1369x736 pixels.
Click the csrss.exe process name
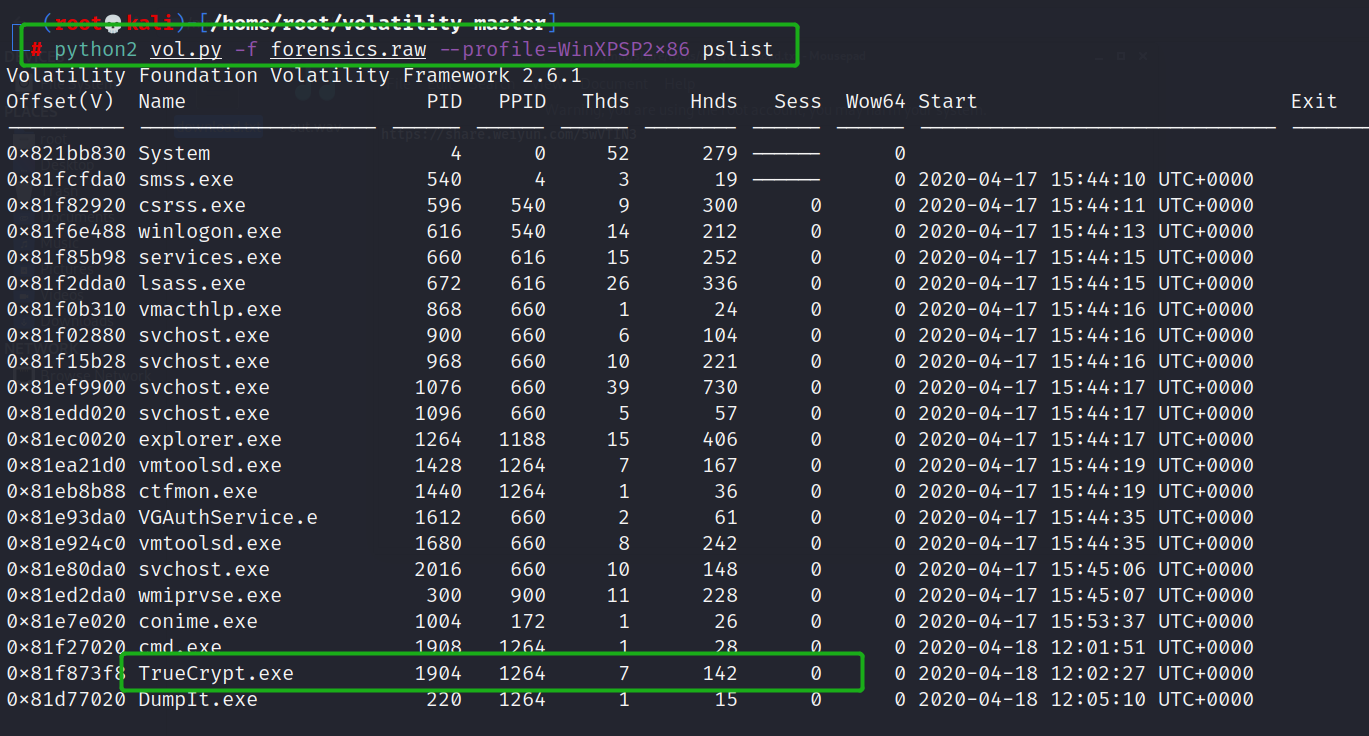click(x=192, y=206)
